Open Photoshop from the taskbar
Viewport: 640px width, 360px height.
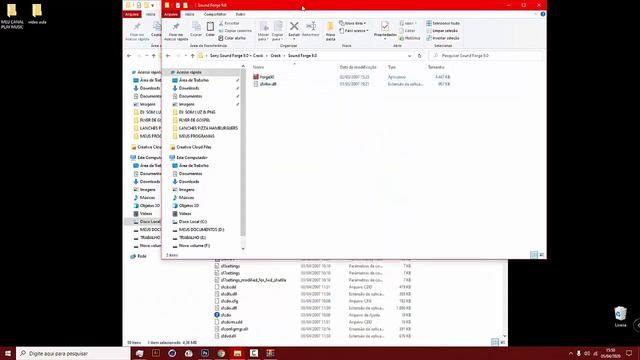(204, 353)
